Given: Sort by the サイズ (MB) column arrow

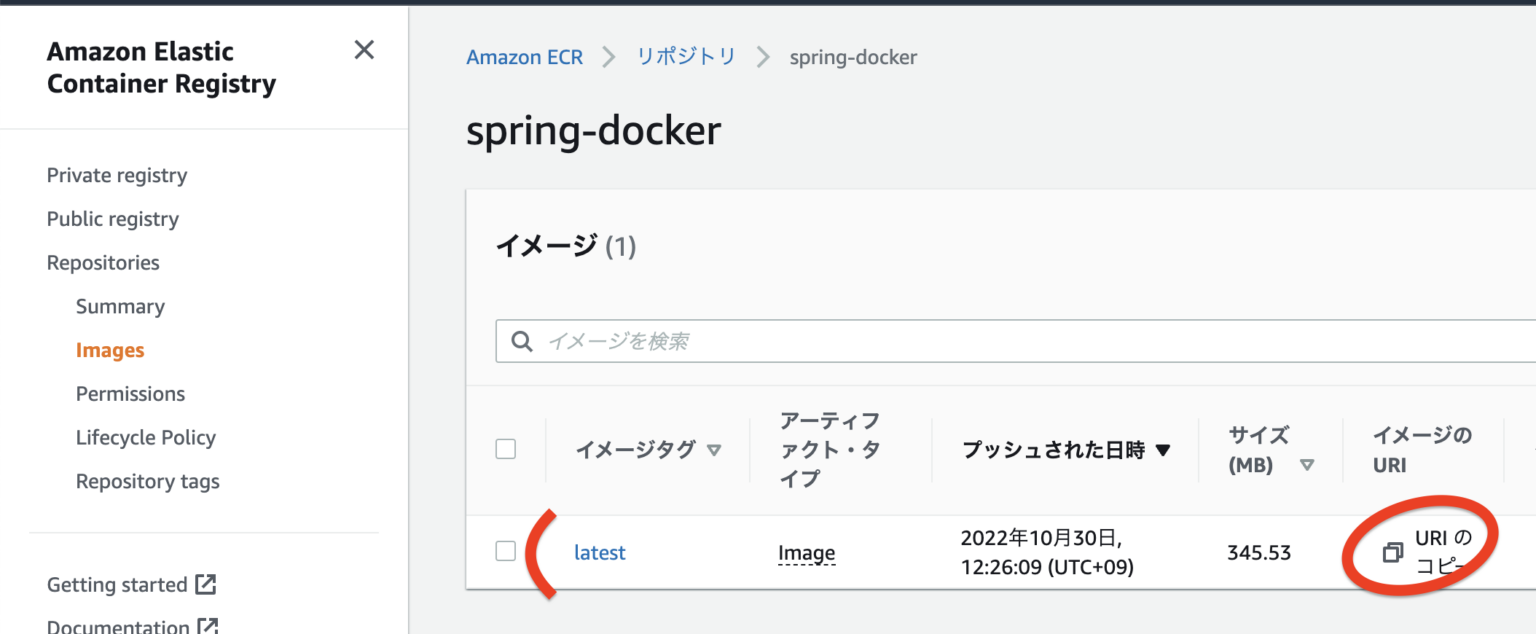Looking at the screenshot, I should (1308, 464).
